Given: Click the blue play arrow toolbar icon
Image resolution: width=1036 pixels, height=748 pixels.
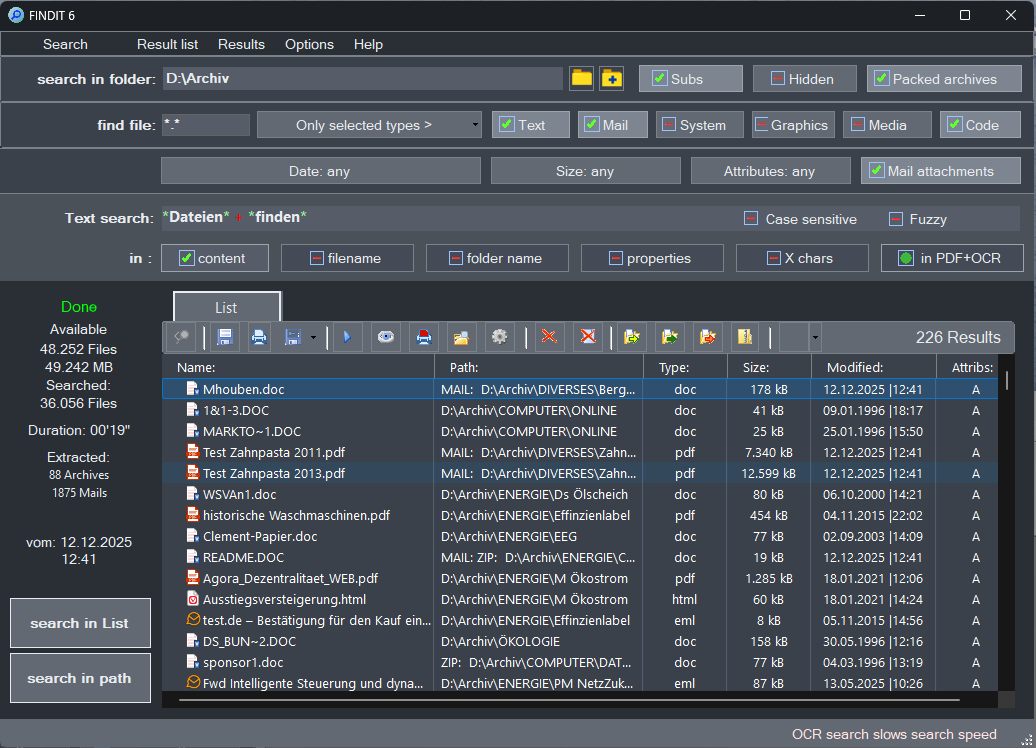Looking at the screenshot, I should [347, 337].
